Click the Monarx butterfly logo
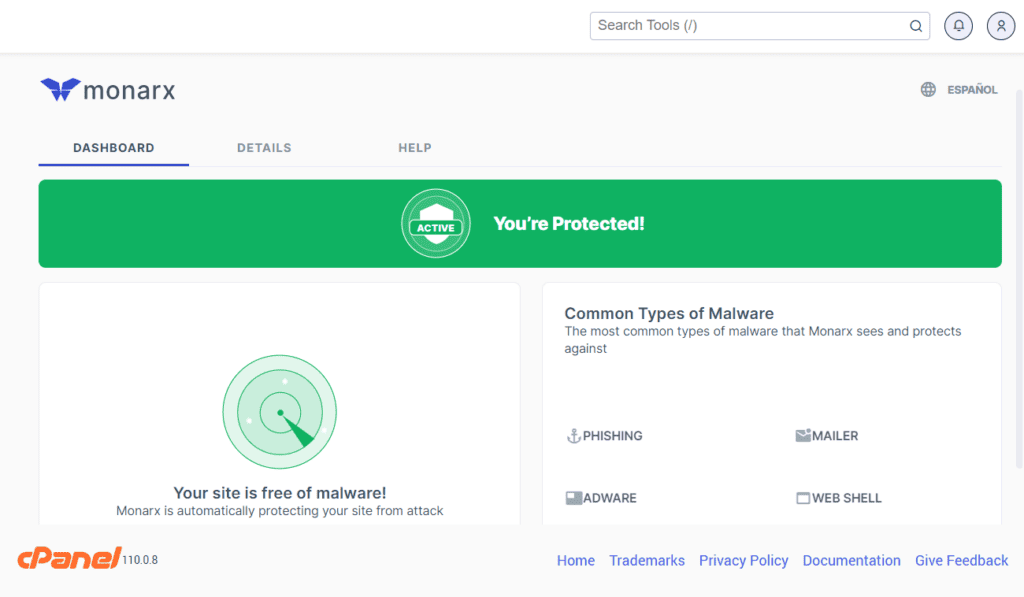The height and width of the screenshot is (597, 1024). click(x=59, y=89)
